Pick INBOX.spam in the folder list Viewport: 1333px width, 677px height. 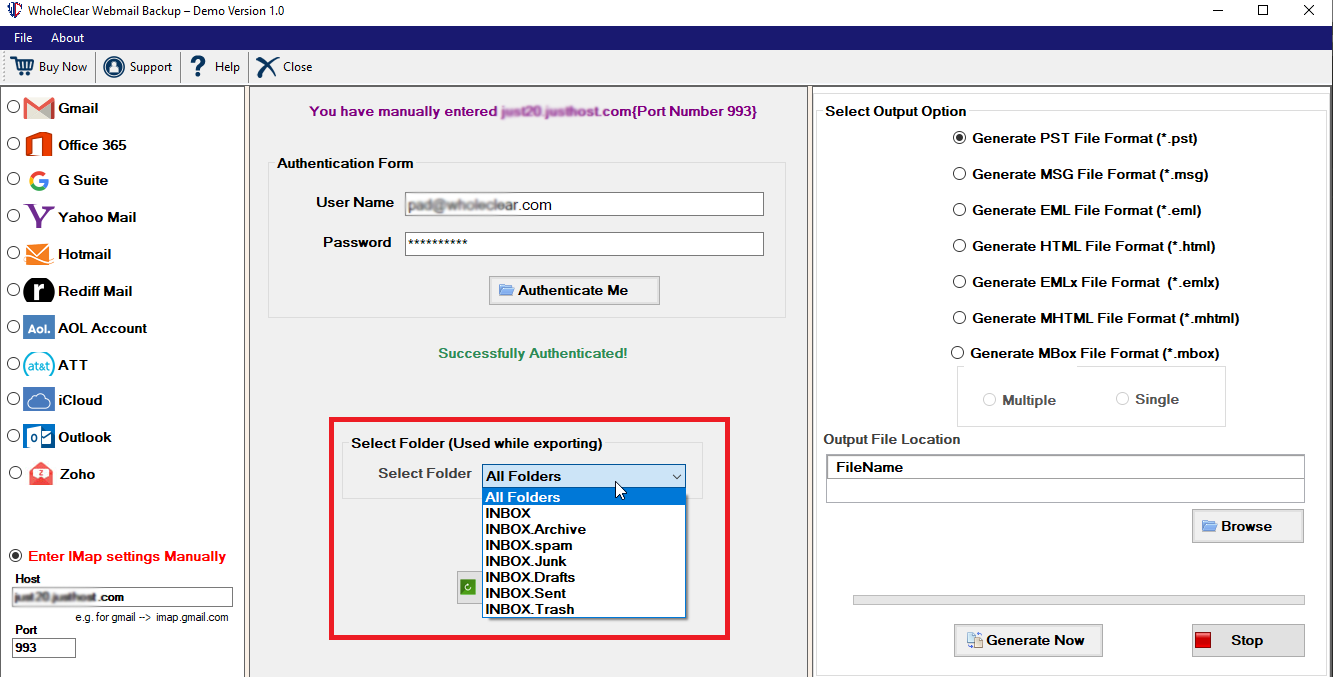click(584, 545)
